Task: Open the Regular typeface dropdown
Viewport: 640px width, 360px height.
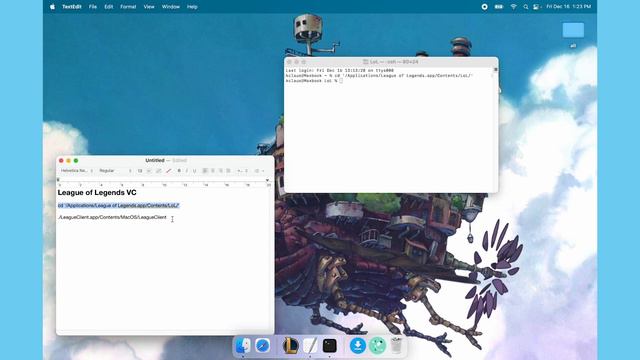Action: click(x=115, y=171)
